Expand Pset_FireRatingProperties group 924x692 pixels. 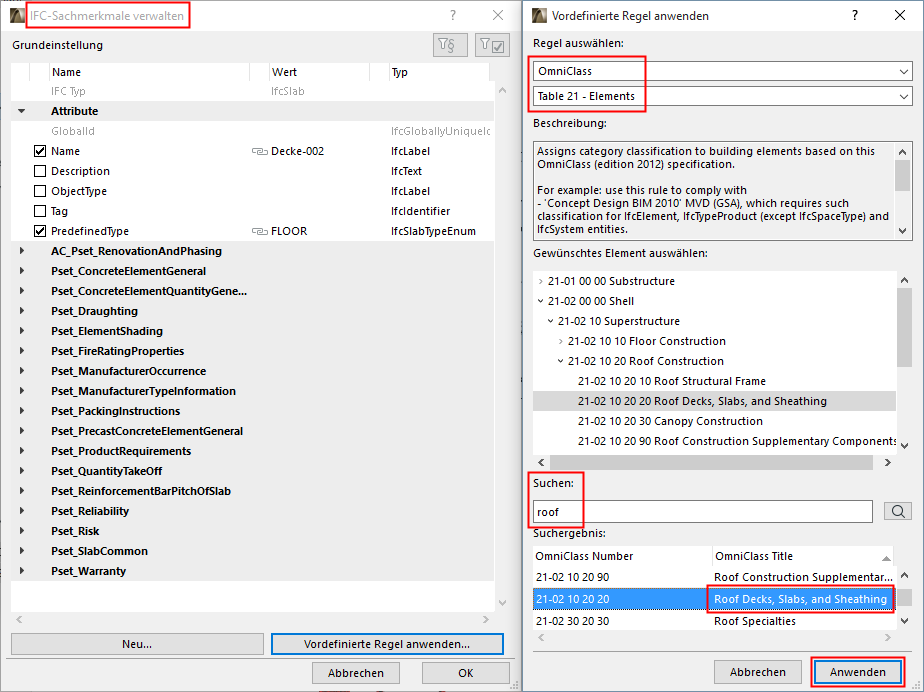(x=22, y=351)
